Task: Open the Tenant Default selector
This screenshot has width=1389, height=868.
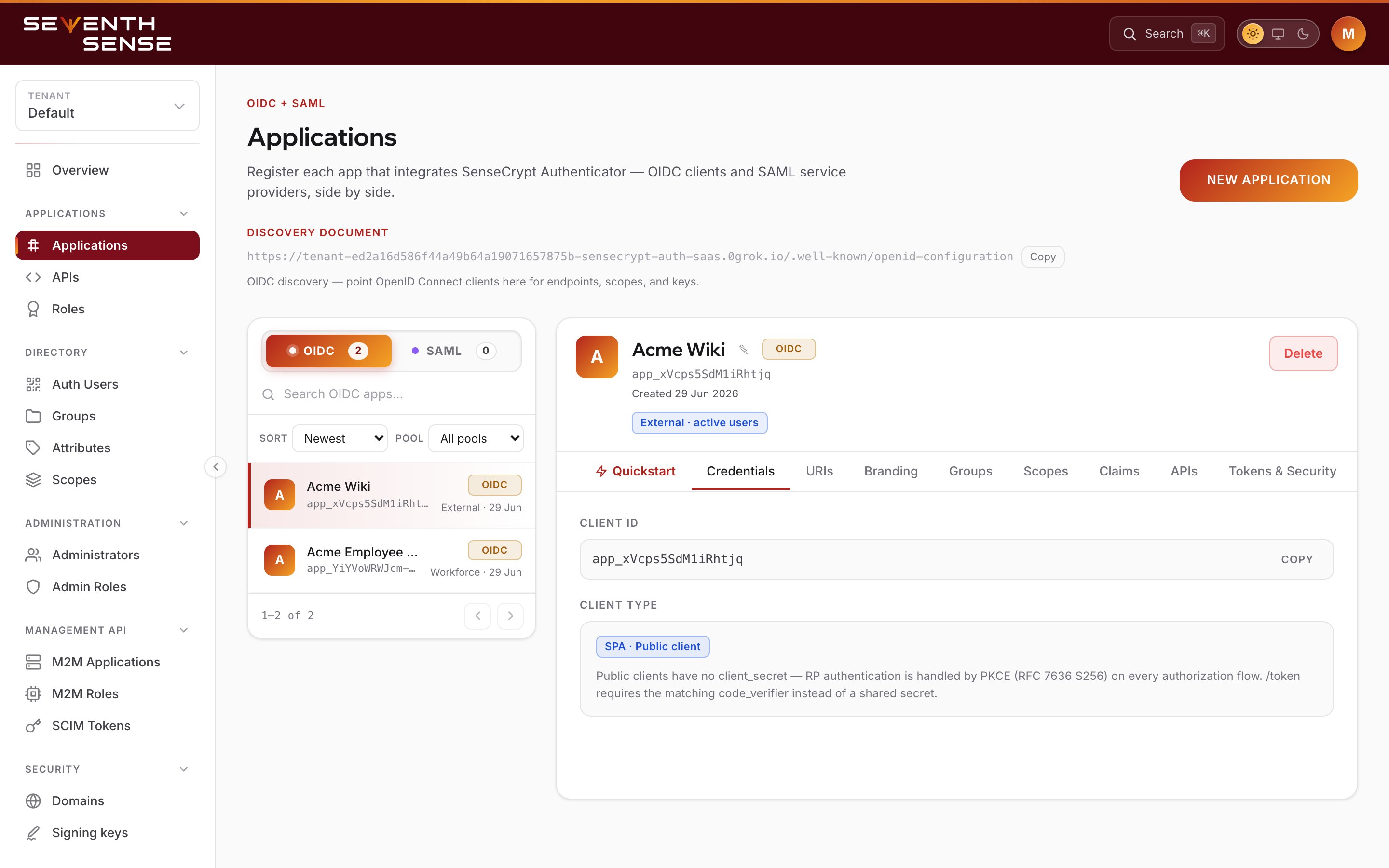Action: click(x=108, y=106)
